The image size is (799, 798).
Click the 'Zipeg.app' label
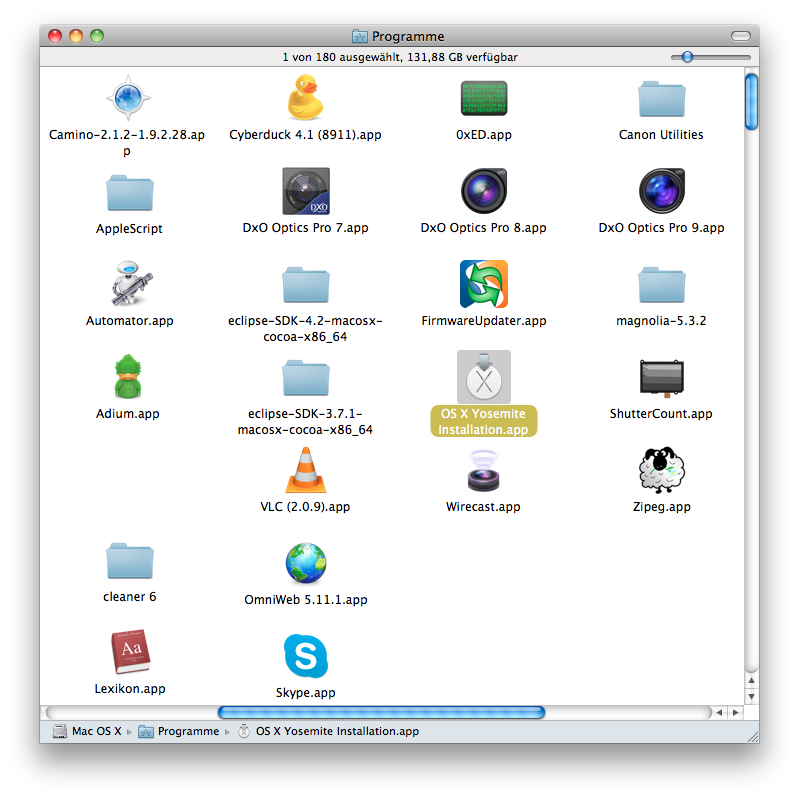pyautogui.click(x=661, y=507)
